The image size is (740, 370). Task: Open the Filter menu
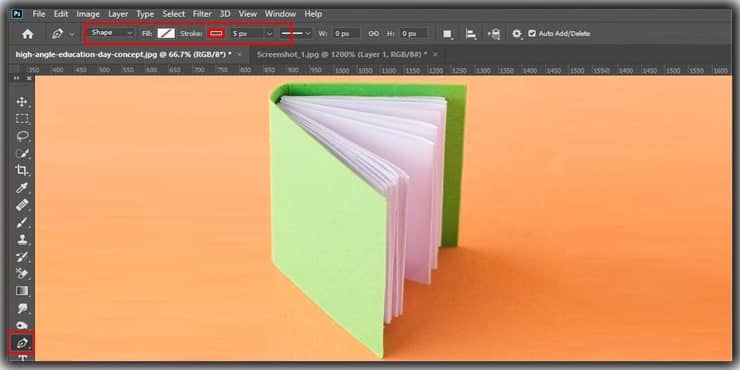[202, 14]
